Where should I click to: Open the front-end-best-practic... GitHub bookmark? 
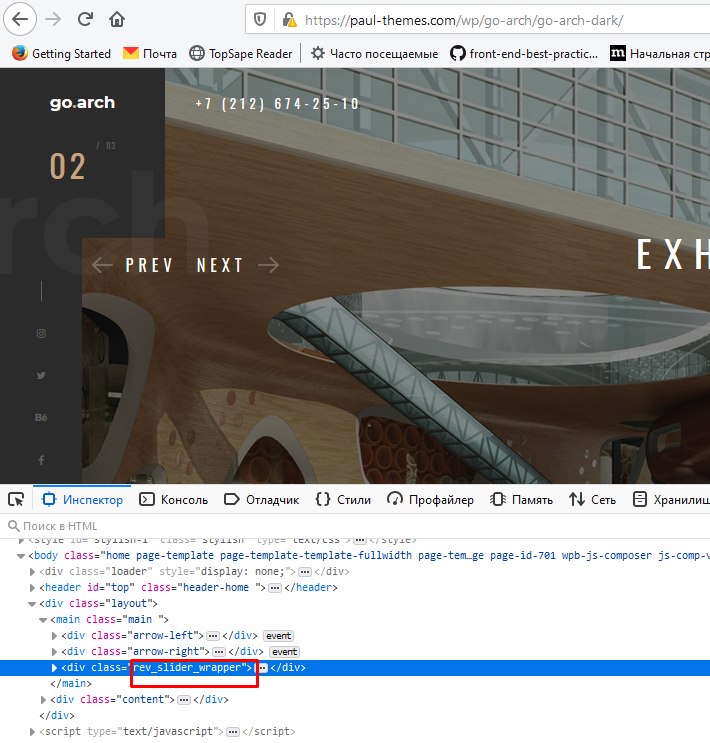(524, 54)
